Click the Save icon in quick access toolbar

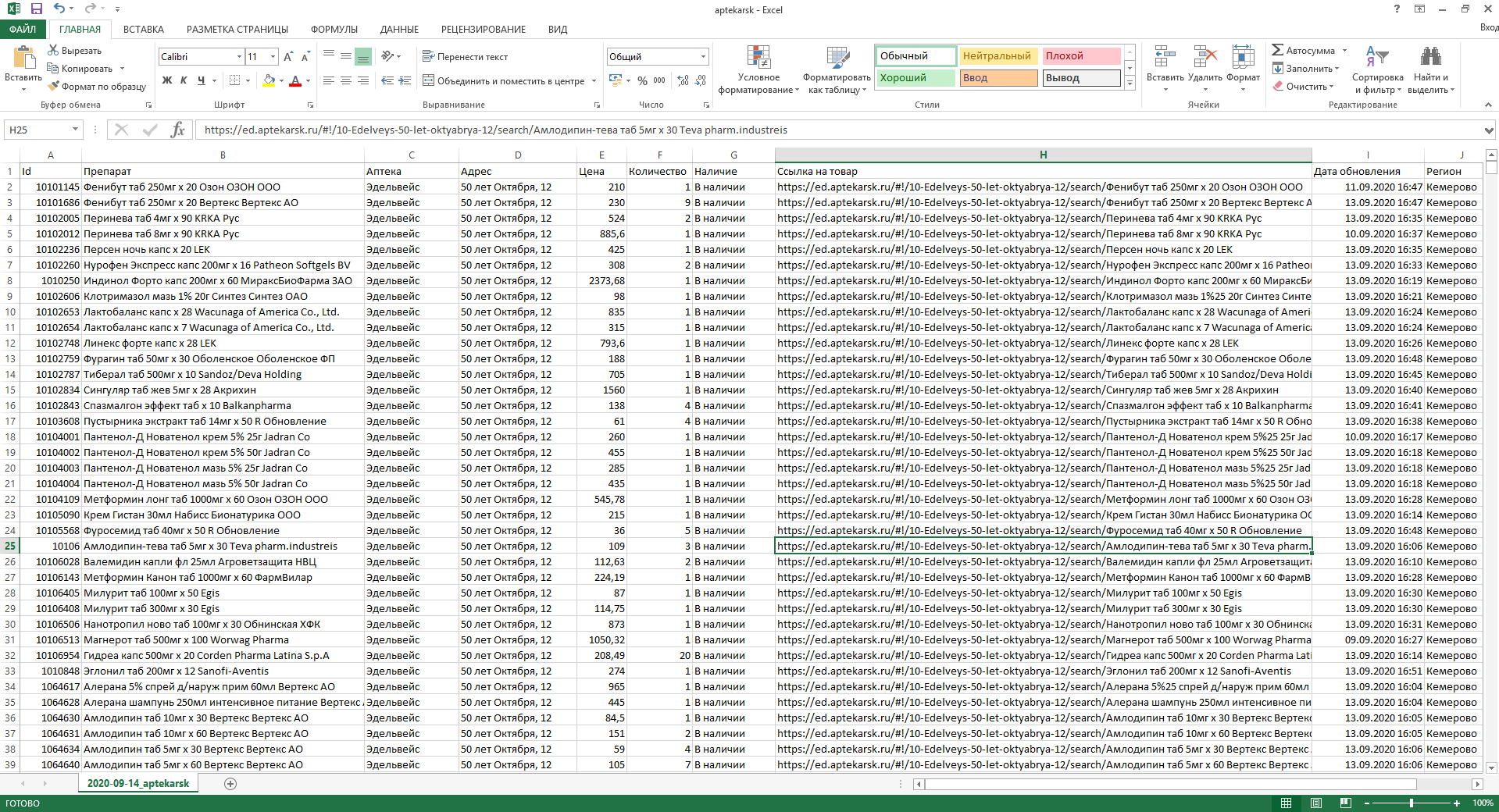click(37, 9)
